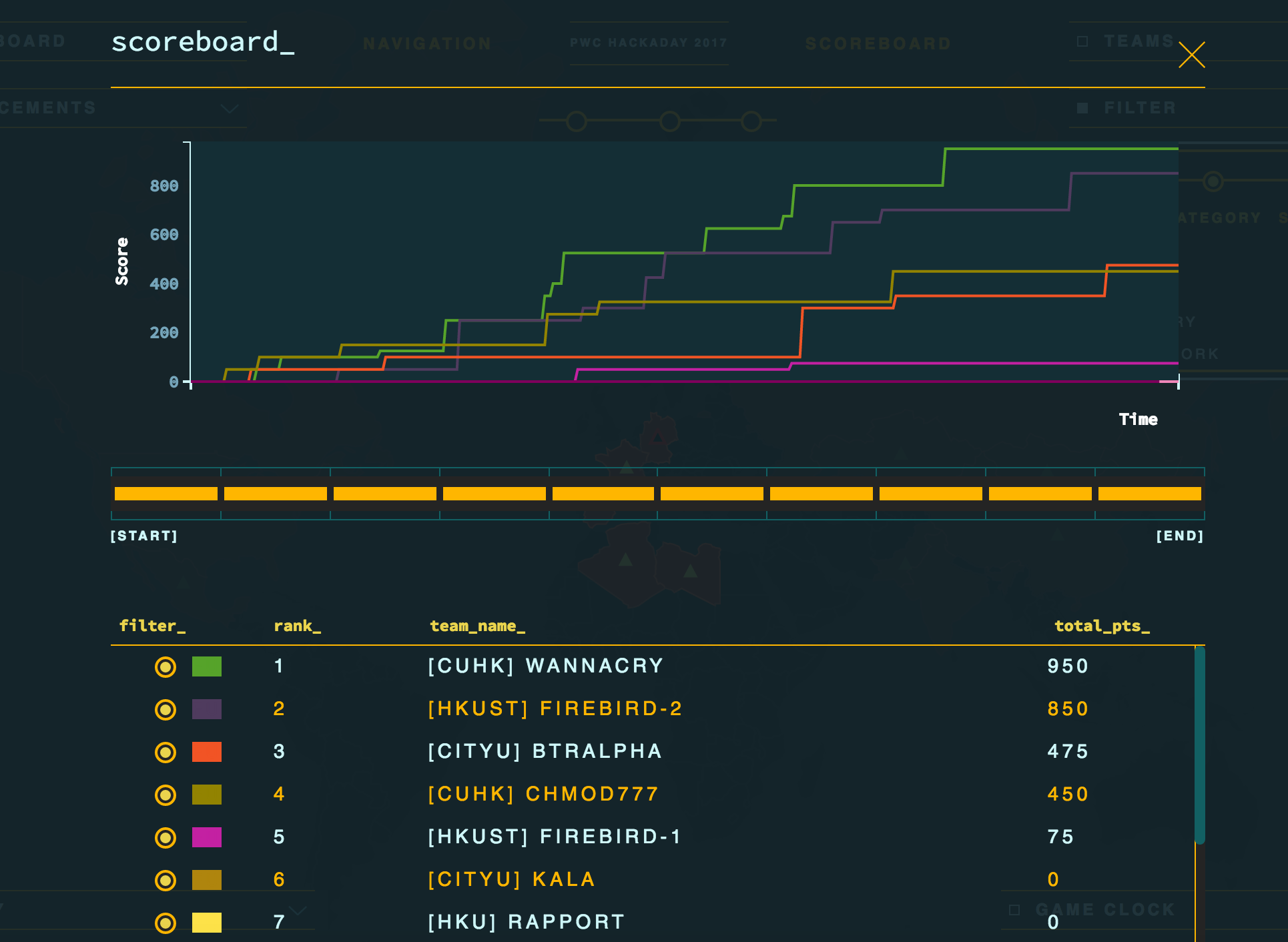Select team name [CITYU] KALA
The image size is (1288, 942).
[x=511, y=879]
